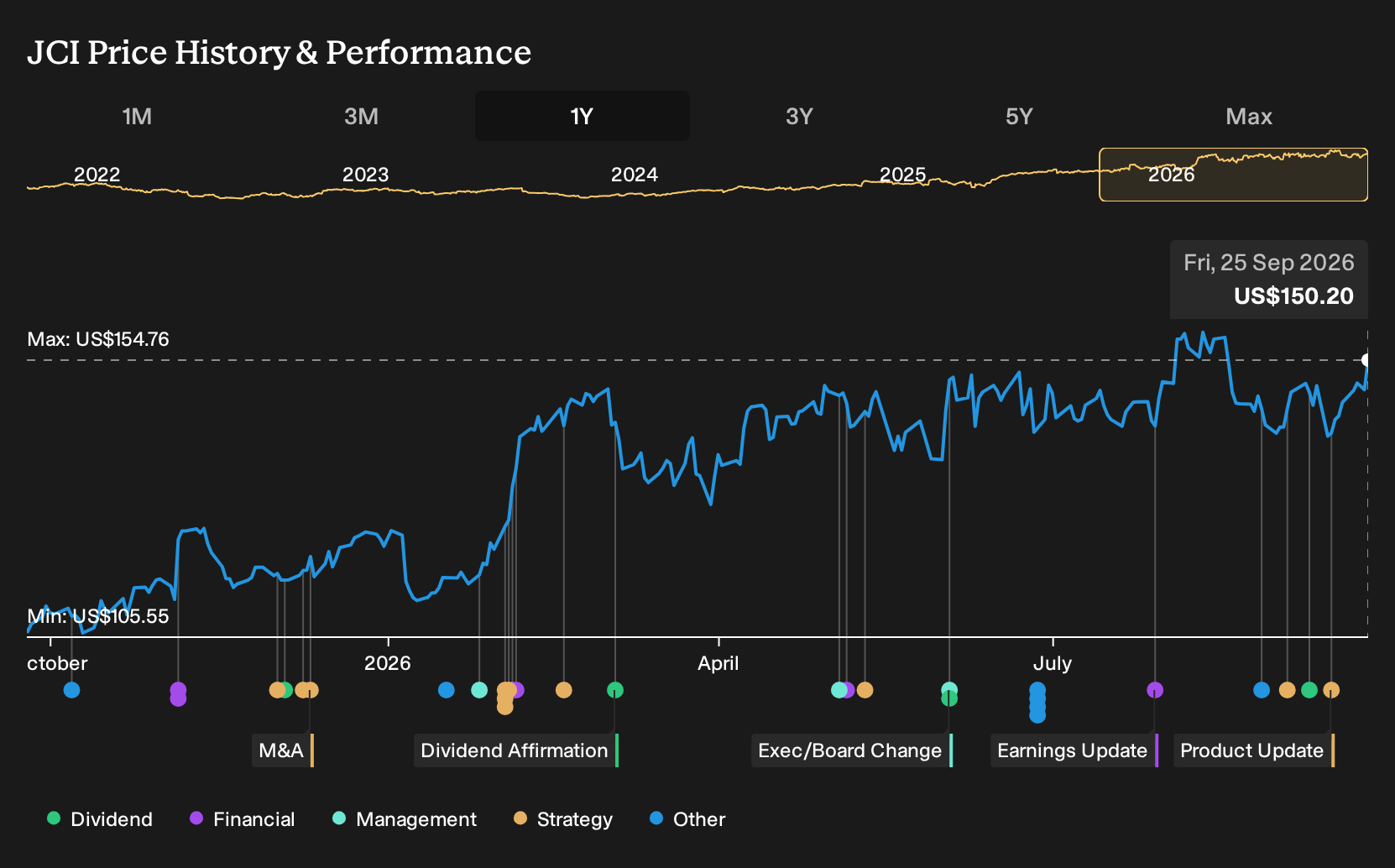The width and height of the screenshot is (1395, 868).
Task: Toggle the Strategy legend filter
Action: tap(563, 819)
